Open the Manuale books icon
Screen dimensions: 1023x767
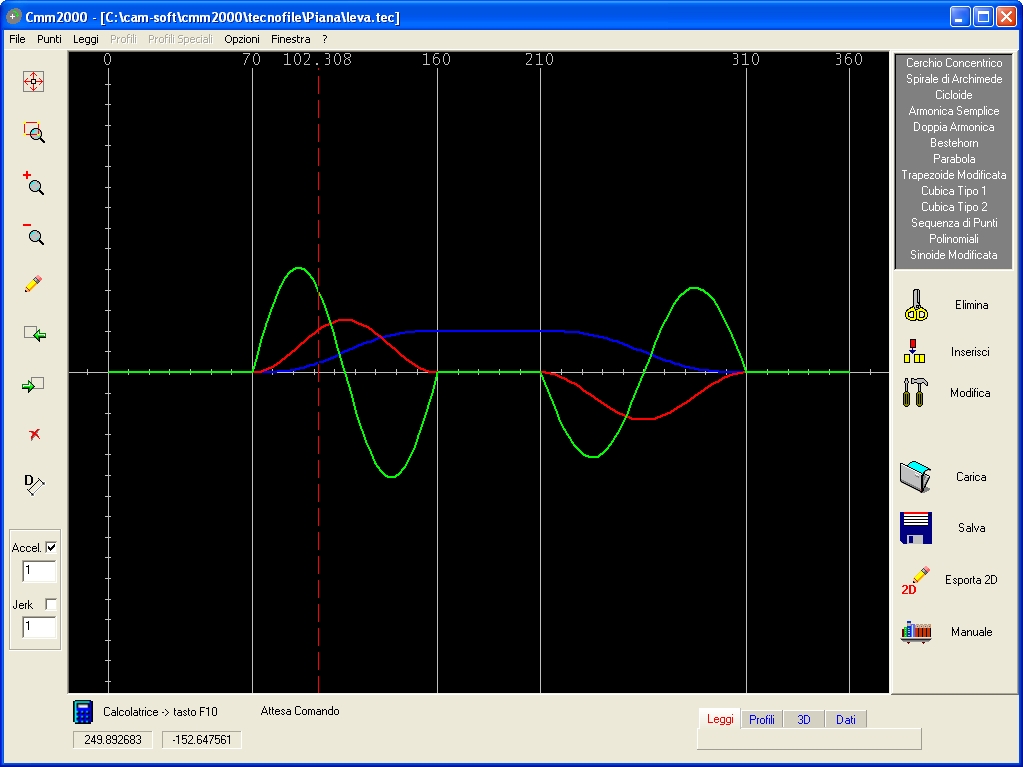[916, 632]
